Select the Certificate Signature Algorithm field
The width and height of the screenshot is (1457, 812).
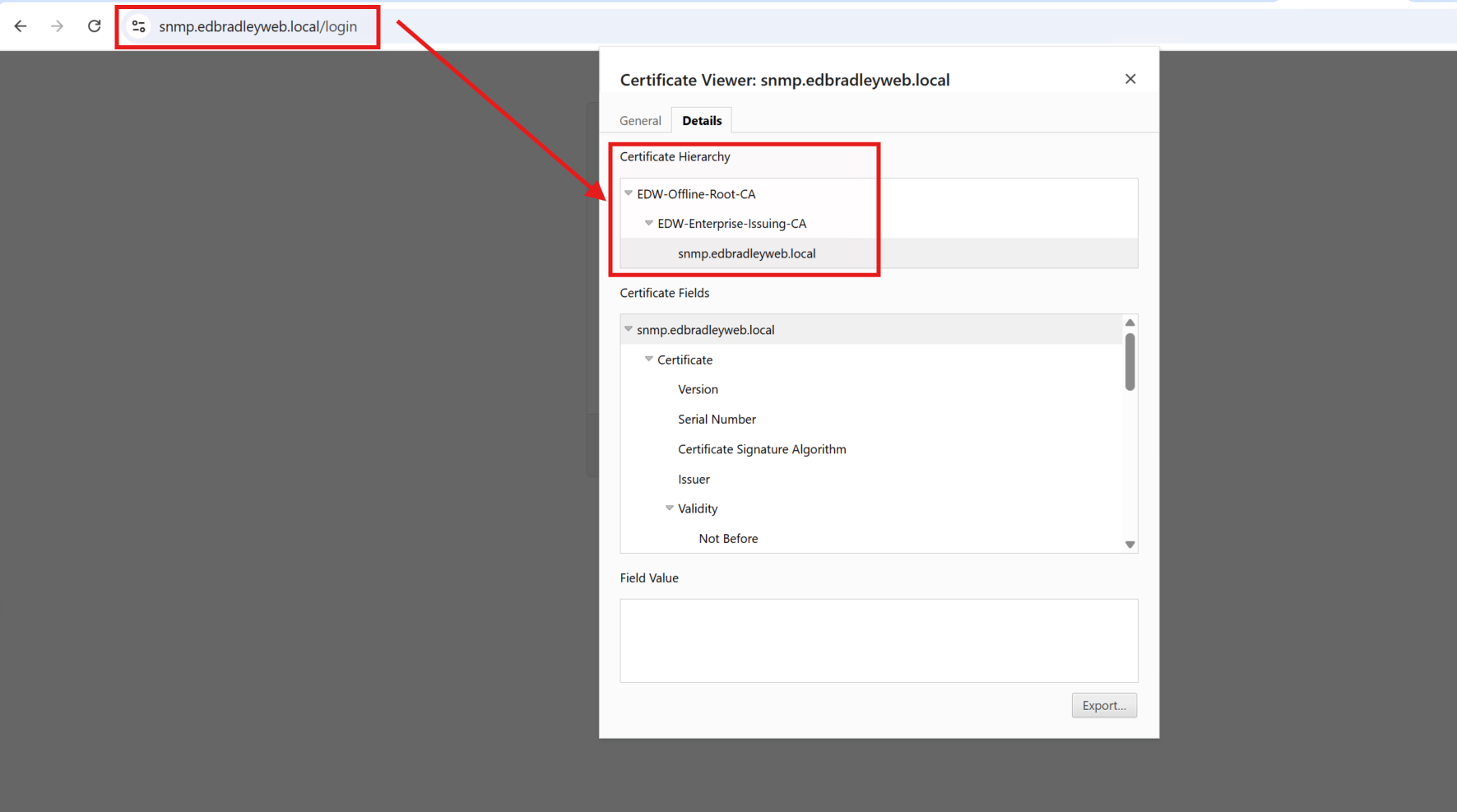point(761,449)
